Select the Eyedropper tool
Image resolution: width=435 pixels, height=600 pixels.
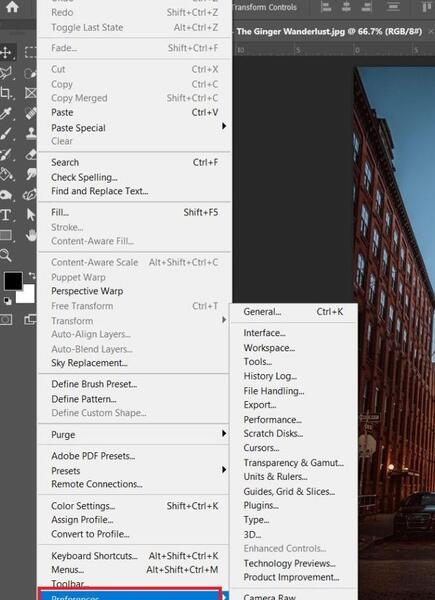[x=6, y=114]
